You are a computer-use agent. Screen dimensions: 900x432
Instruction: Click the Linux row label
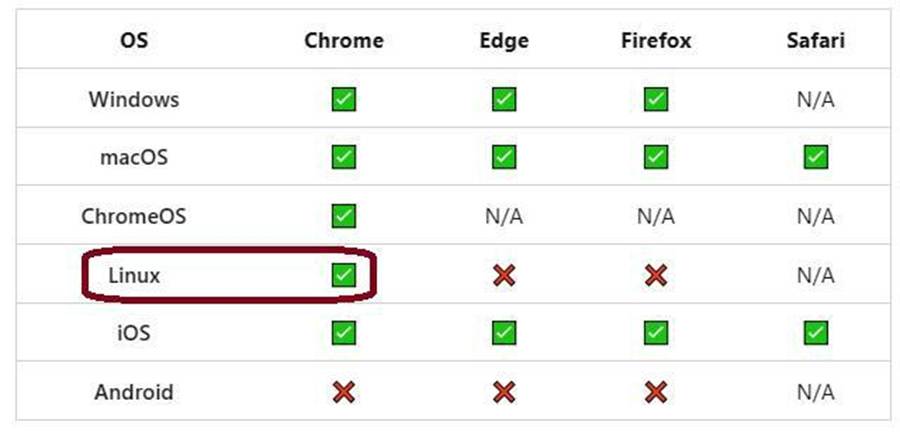click(x=134, y=276)
